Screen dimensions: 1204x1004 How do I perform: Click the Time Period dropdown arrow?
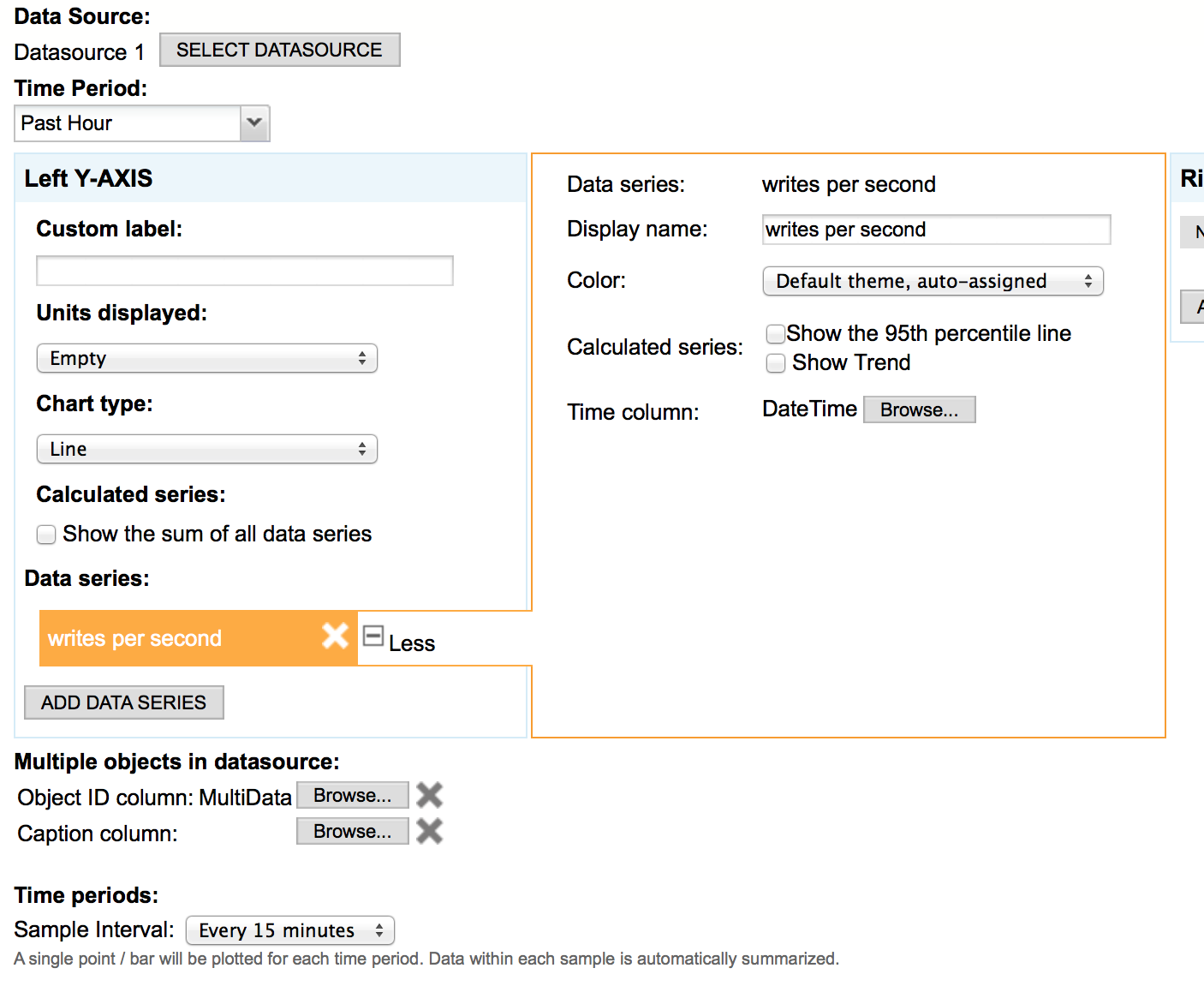coord(254,123)
